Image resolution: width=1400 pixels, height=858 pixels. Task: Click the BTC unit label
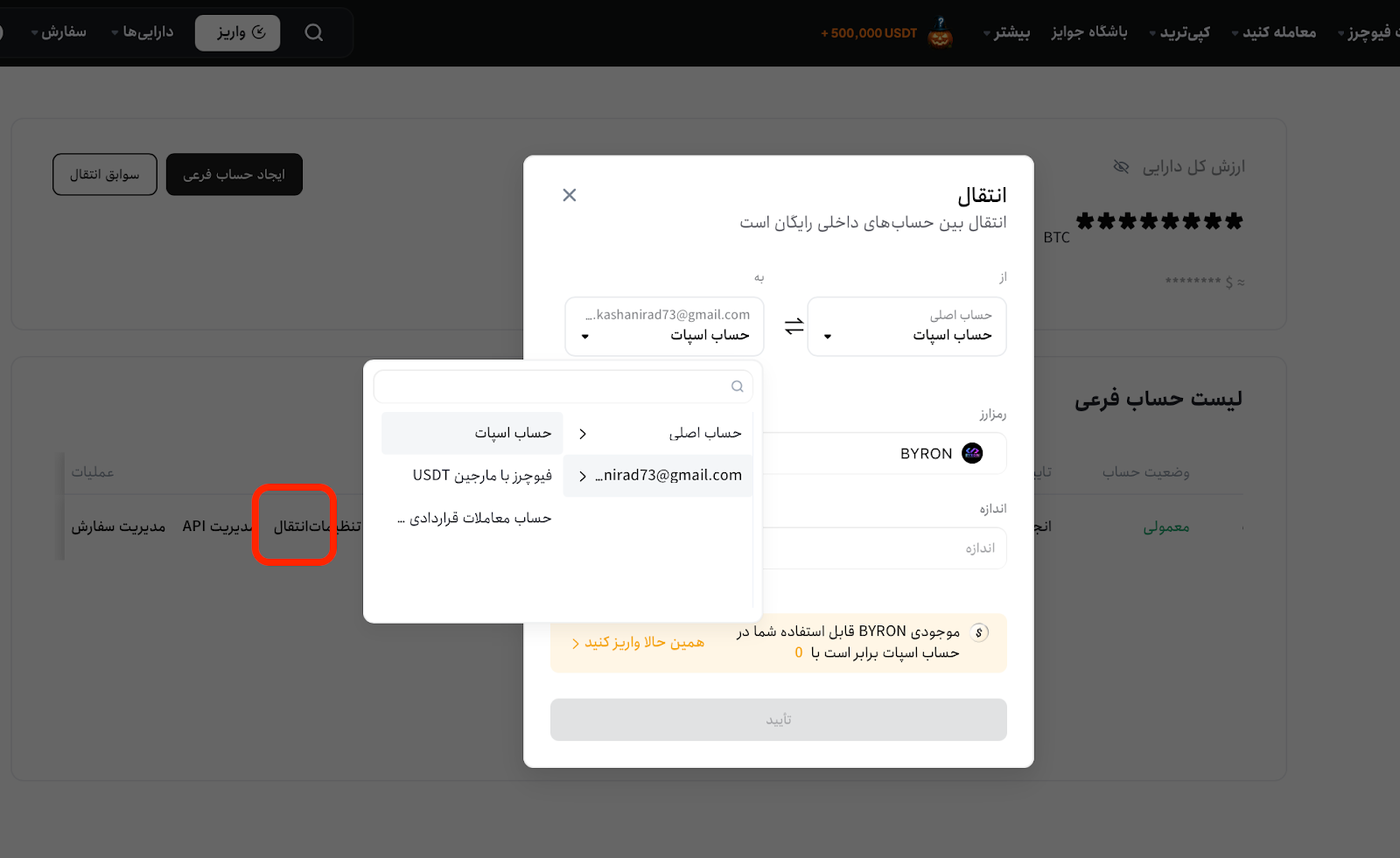[x=1057, y=237]
